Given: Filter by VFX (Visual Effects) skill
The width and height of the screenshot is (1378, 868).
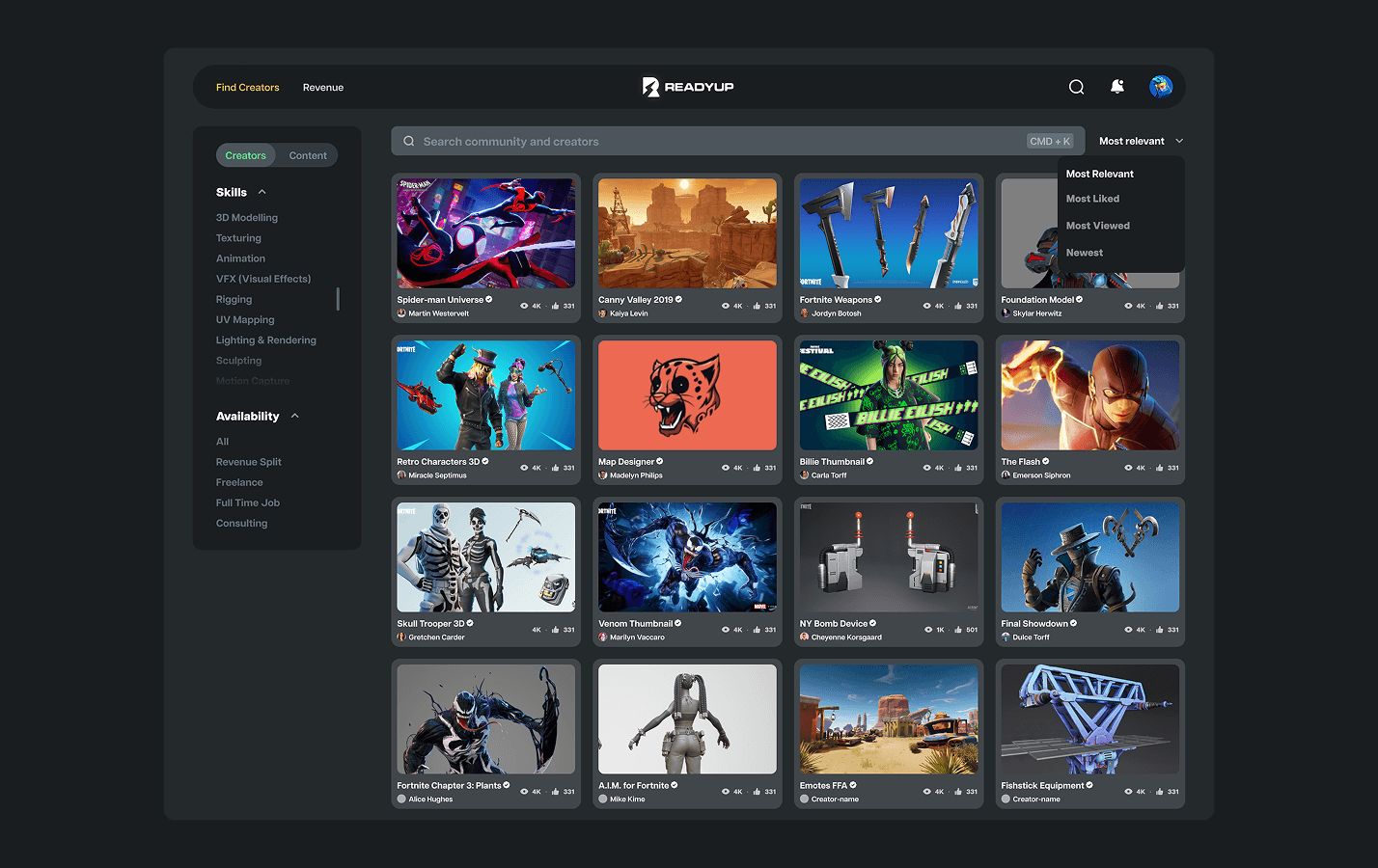Looking at the screenshot, I should click(263, 279).
